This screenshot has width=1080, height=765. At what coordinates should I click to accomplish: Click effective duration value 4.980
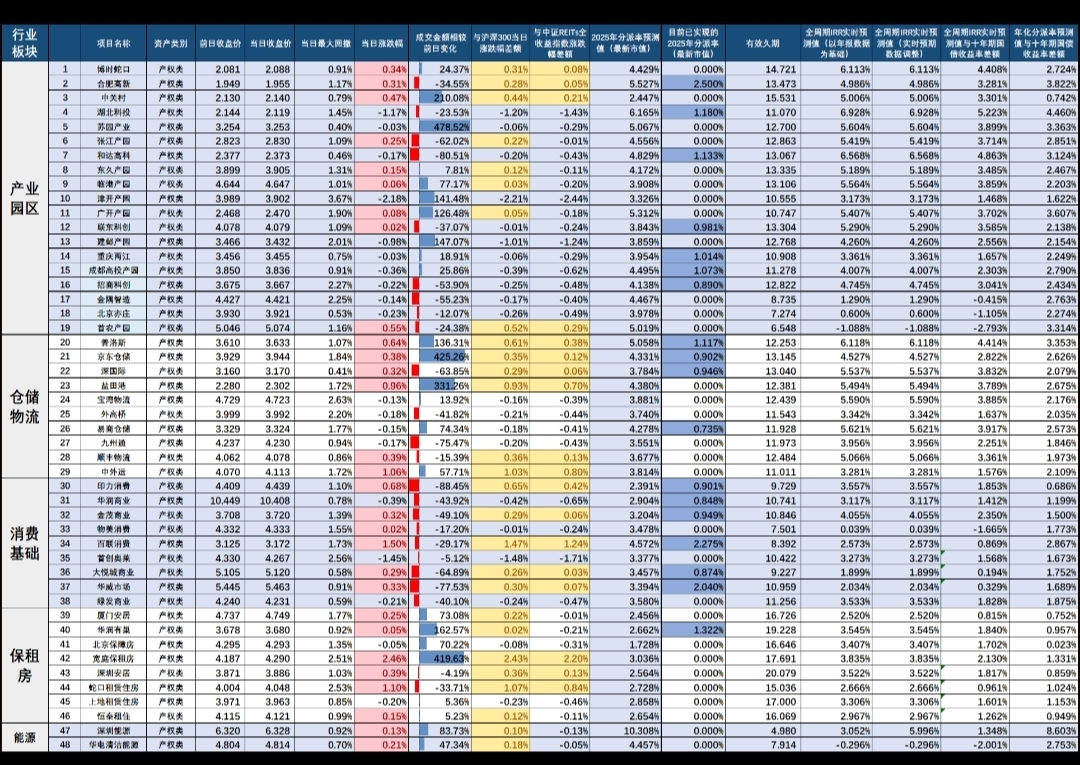click(762, 731)
